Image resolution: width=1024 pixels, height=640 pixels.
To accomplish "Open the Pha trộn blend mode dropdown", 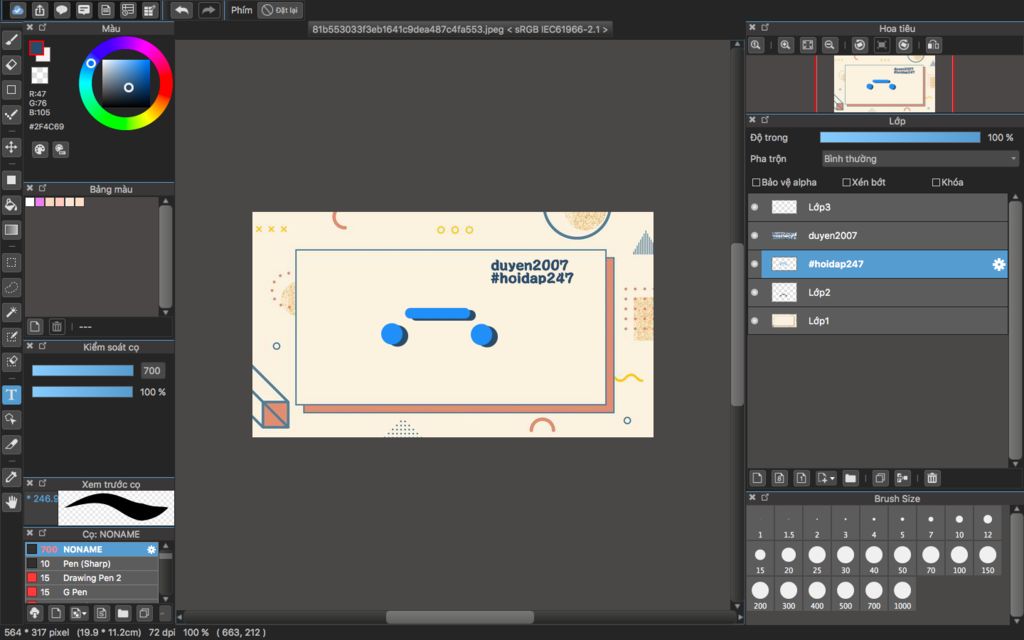I will 920,159.
